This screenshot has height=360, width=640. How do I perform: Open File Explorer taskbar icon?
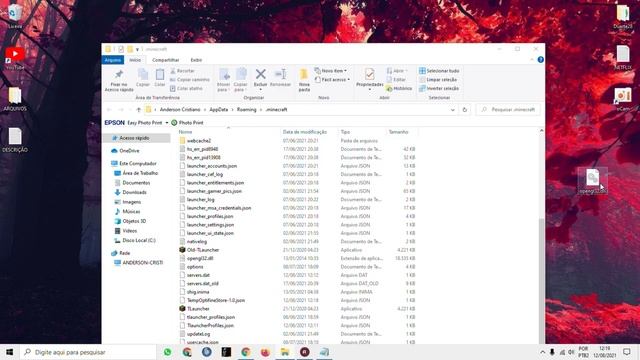point(285,352)
